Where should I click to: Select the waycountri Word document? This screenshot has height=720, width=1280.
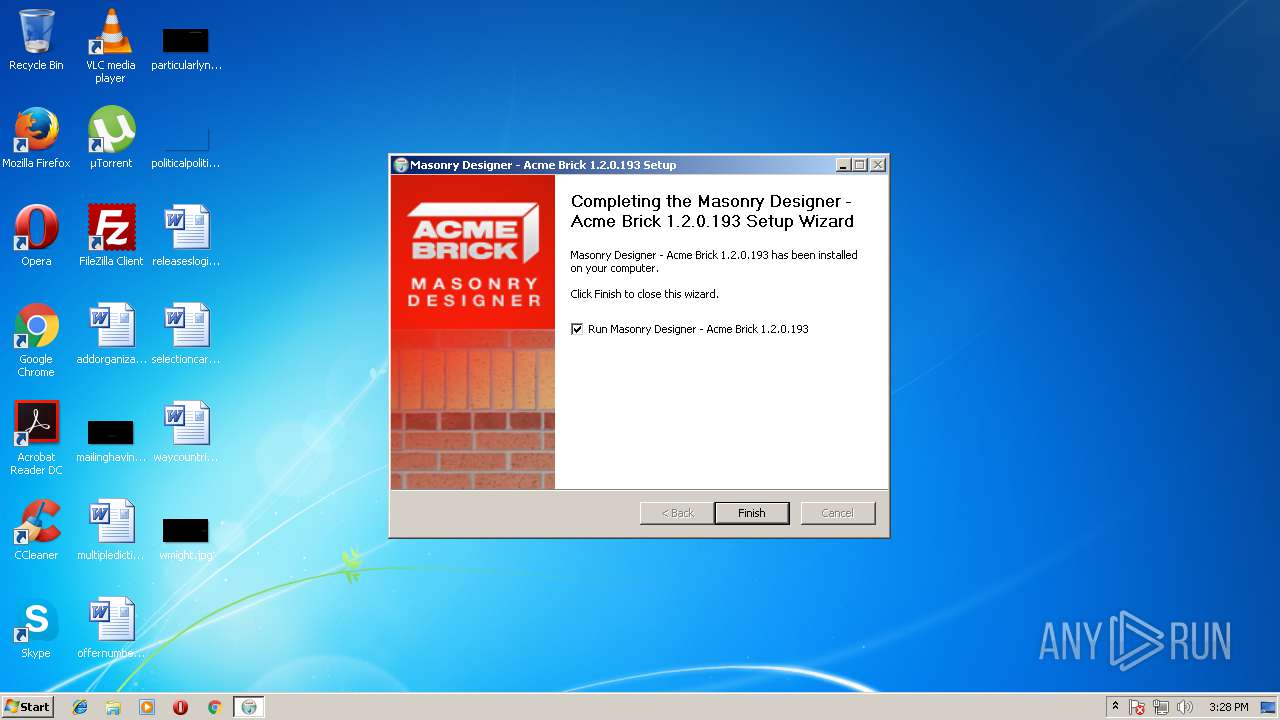[186, 433]
